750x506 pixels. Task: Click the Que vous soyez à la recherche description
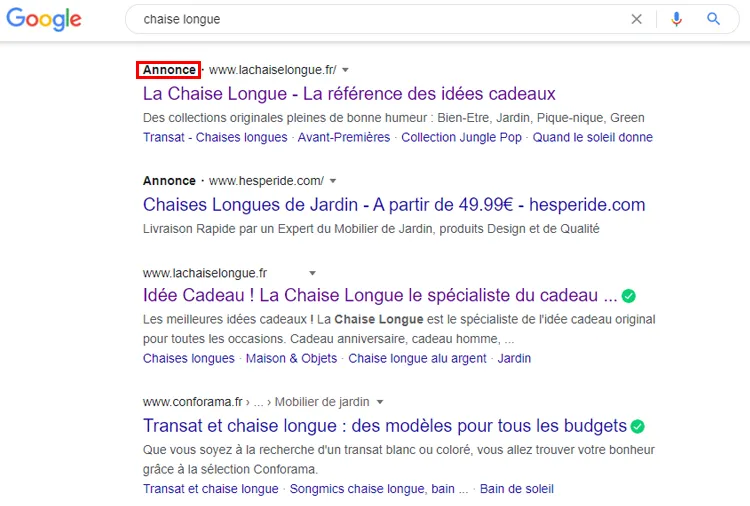(399, 460)
